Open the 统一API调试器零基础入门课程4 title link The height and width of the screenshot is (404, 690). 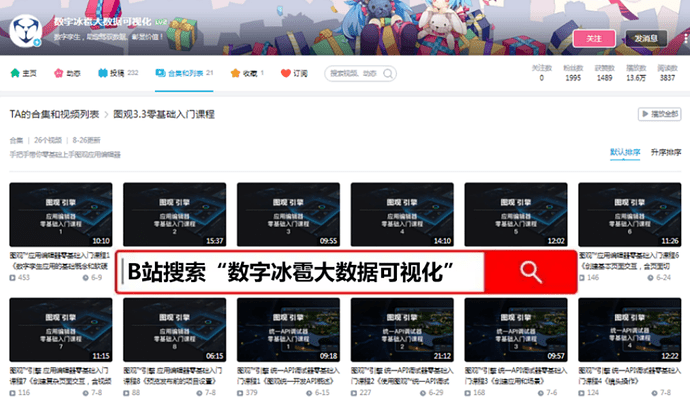click(630, 376)
